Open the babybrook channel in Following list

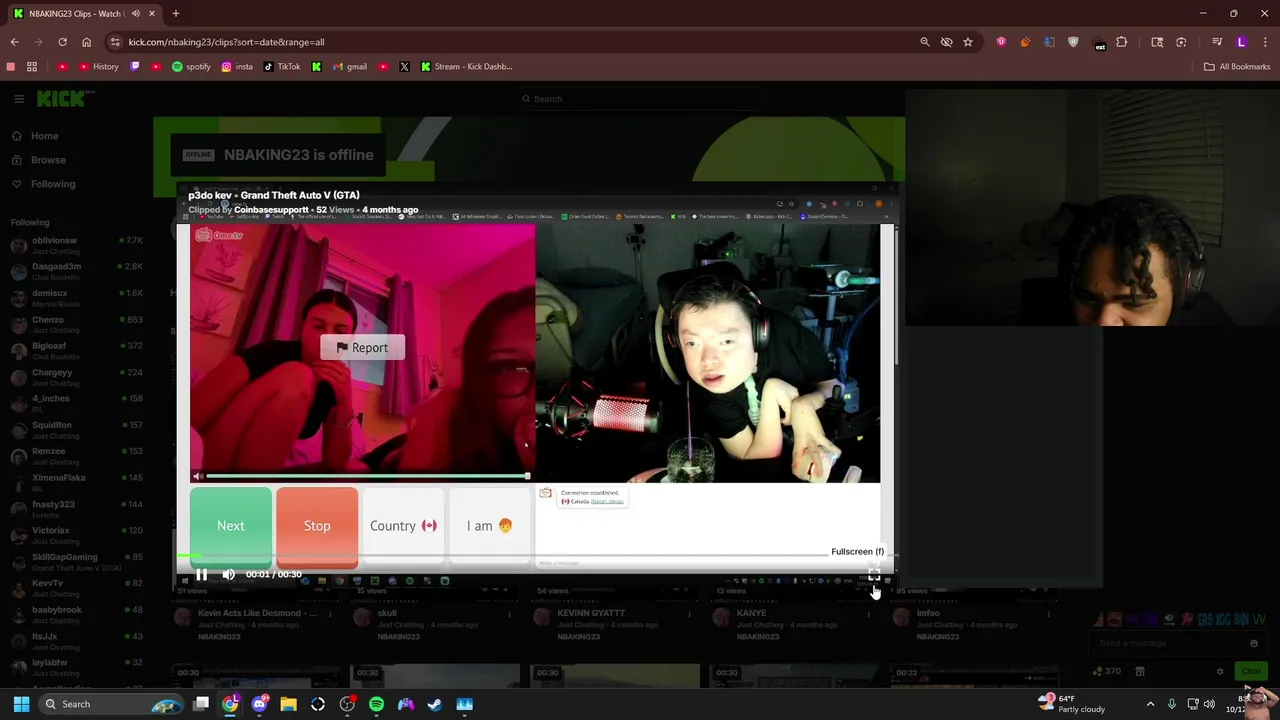coord(76,615)
